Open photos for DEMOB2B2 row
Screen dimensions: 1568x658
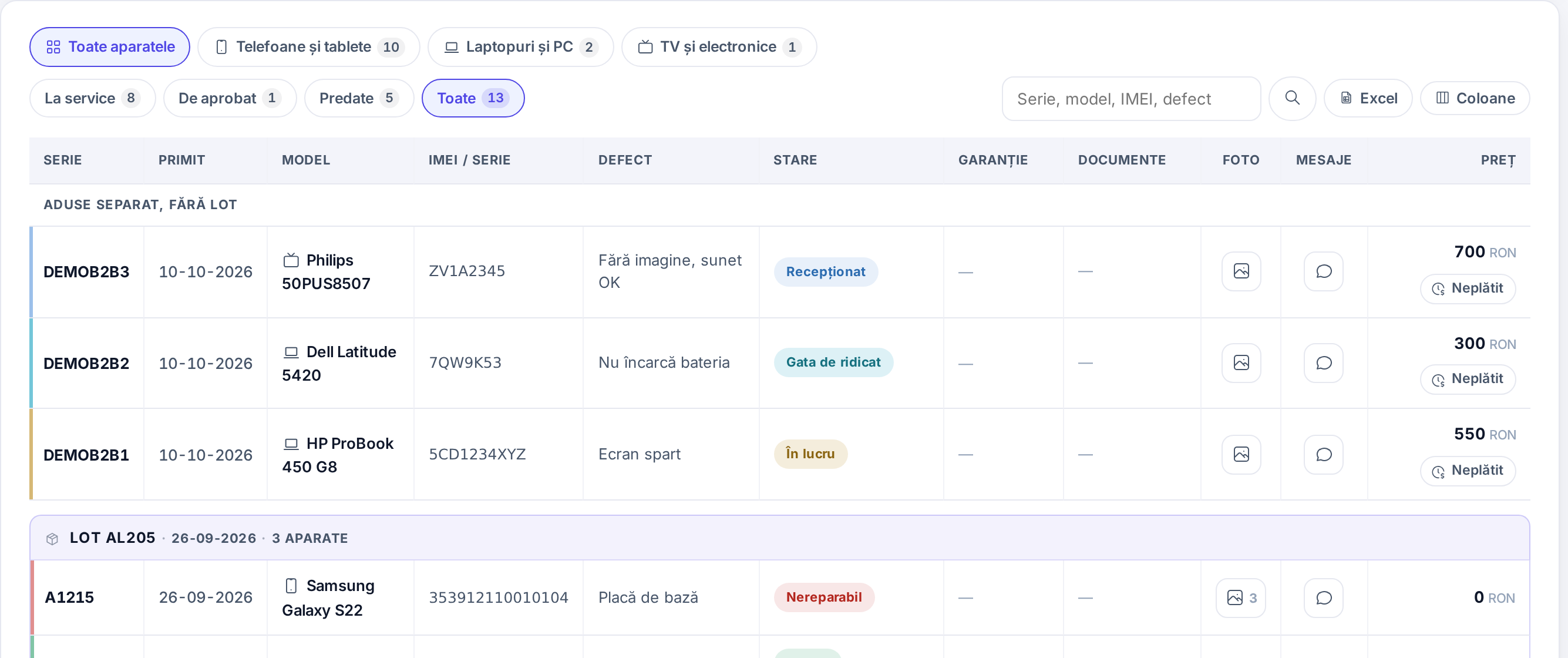pyautogui.click(x=1240, y=363)
